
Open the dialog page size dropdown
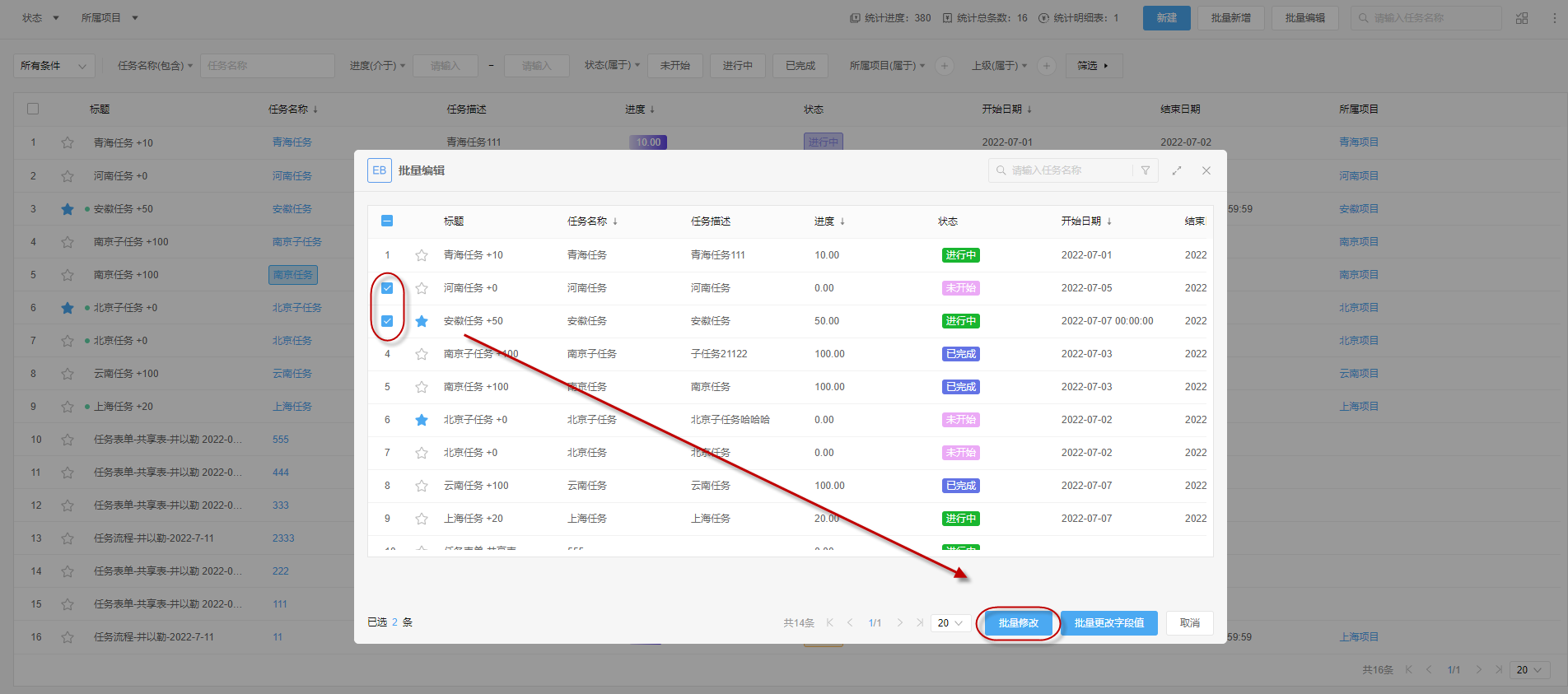(x=950, y=623)
